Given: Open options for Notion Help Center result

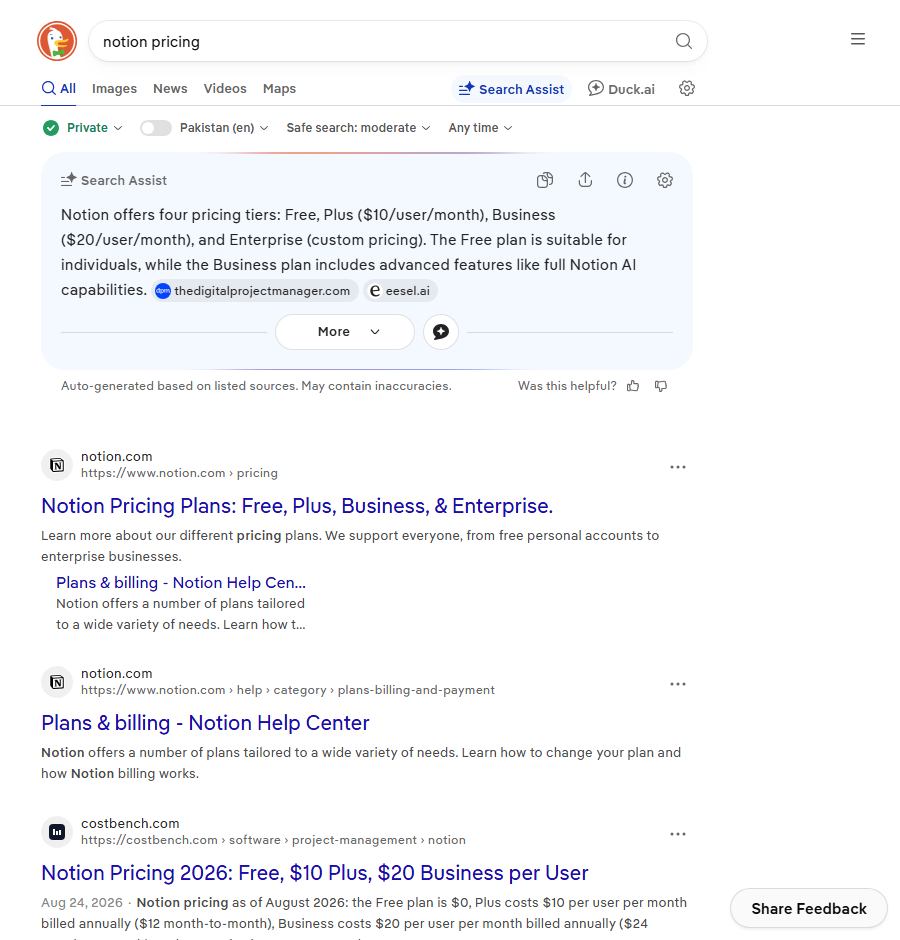Looking at the screenshot, I should coord(678,684).
